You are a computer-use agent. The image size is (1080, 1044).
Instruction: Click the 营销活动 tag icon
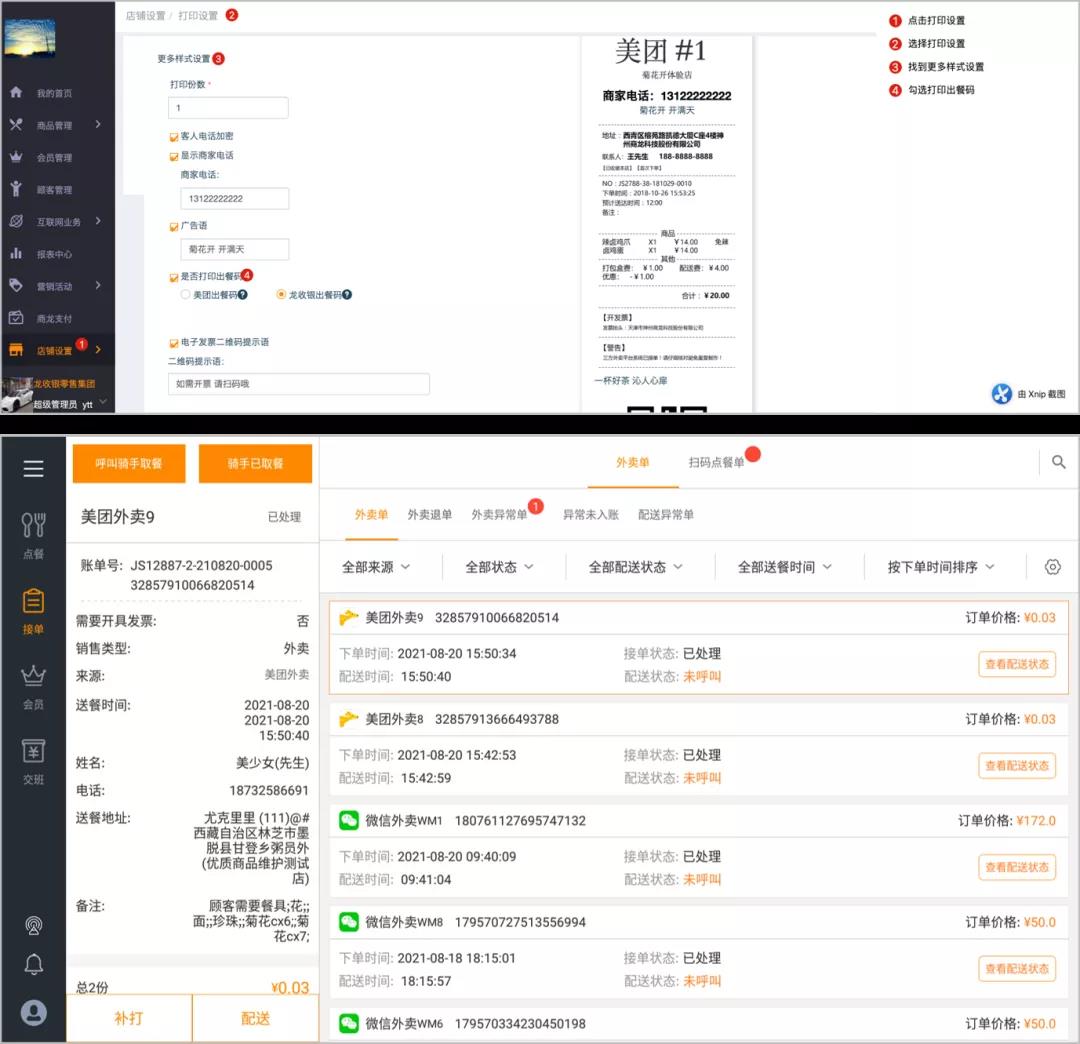pos(16,285)
